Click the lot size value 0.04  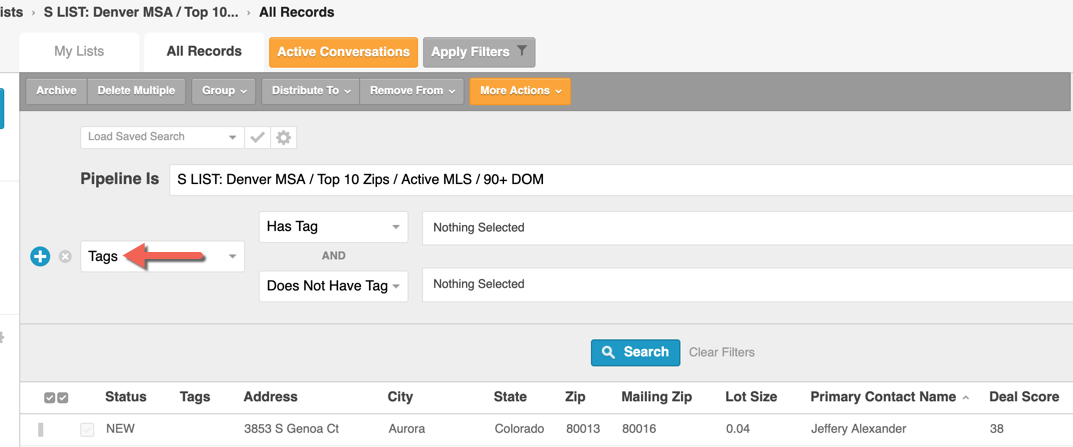tap(738, 429)
